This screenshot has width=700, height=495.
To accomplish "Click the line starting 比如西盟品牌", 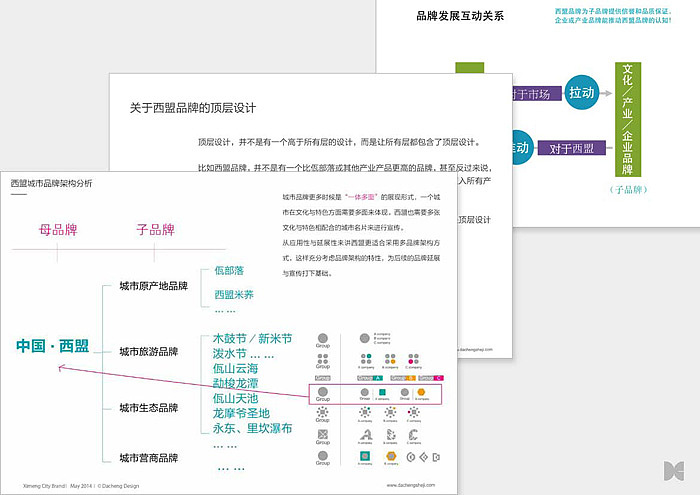I will [x=345, y=168].
